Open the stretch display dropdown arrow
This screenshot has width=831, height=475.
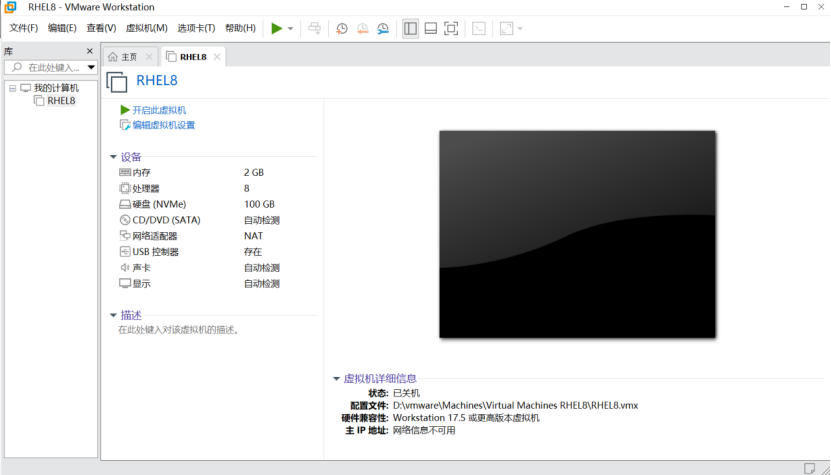520,29
